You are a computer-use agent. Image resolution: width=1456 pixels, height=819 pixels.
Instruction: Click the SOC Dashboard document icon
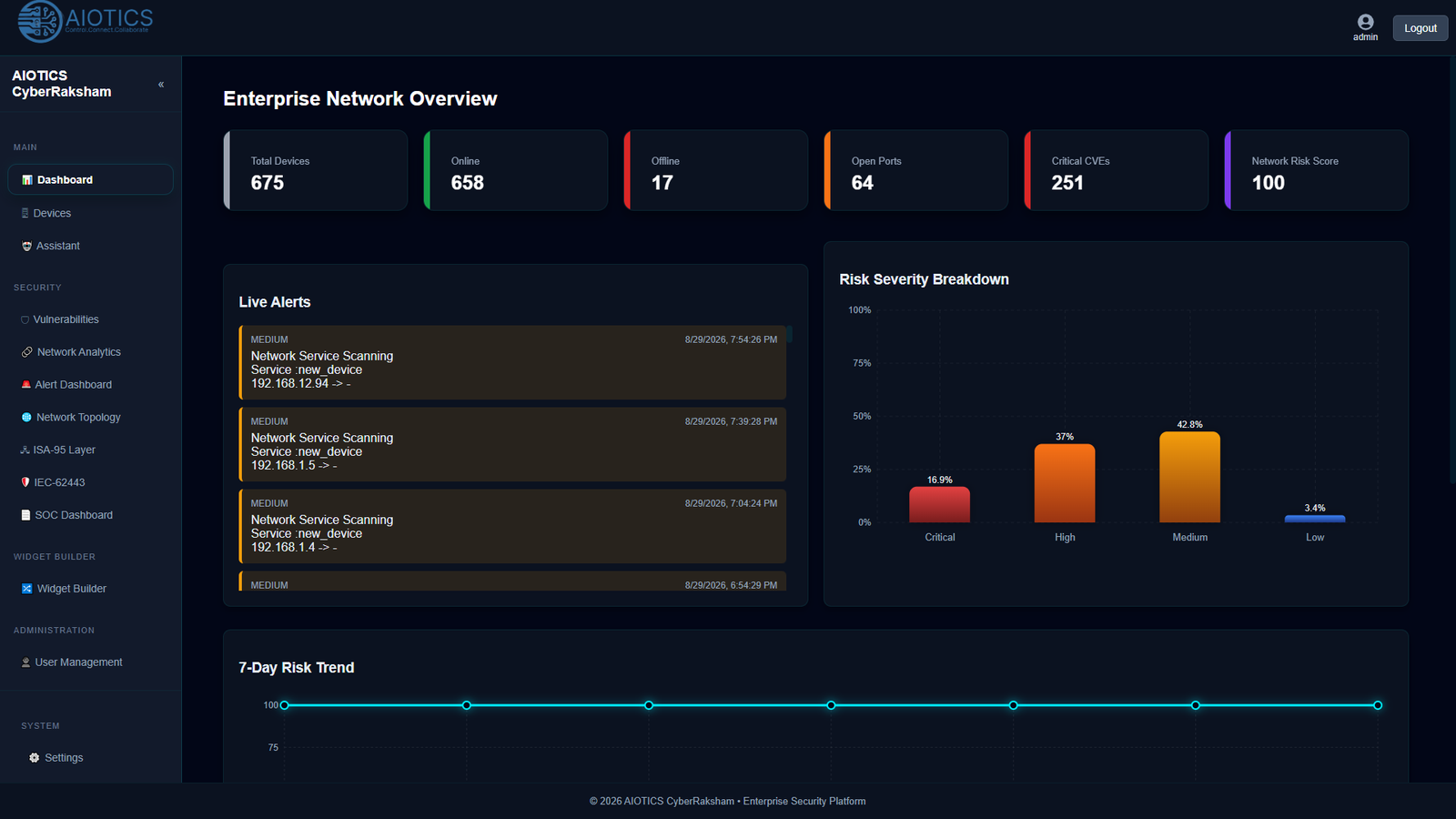coord(26,515)
